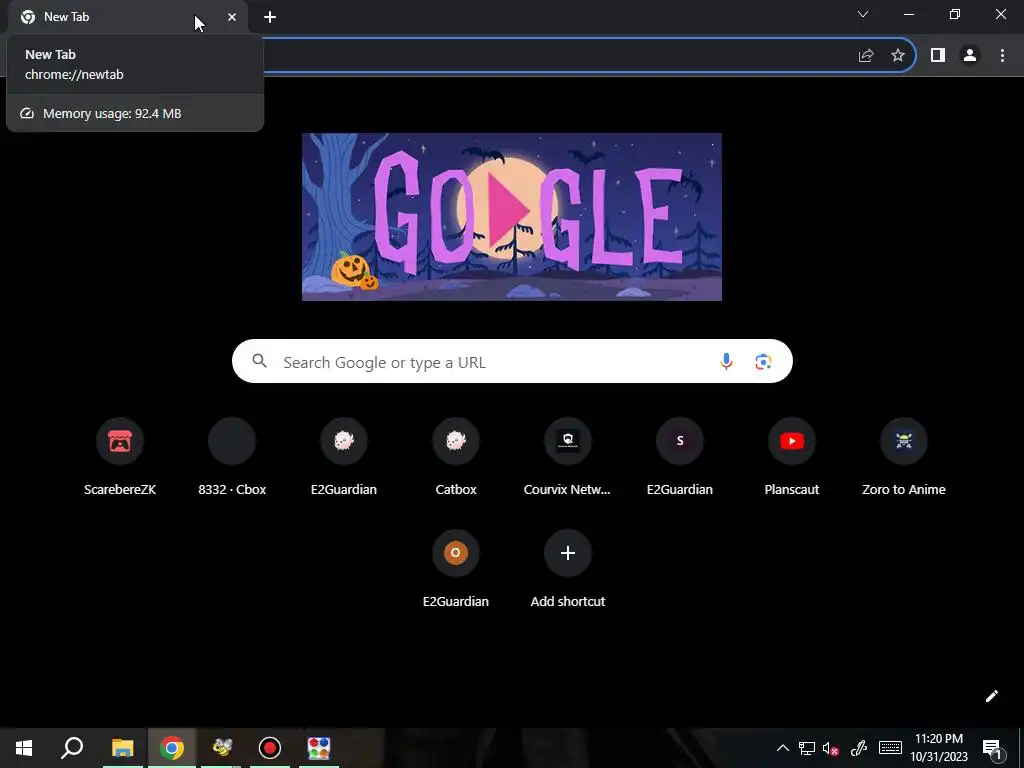Open Chrome three-dot menu
This screenshot has width=1024, height=768.
click(1002, 56)
